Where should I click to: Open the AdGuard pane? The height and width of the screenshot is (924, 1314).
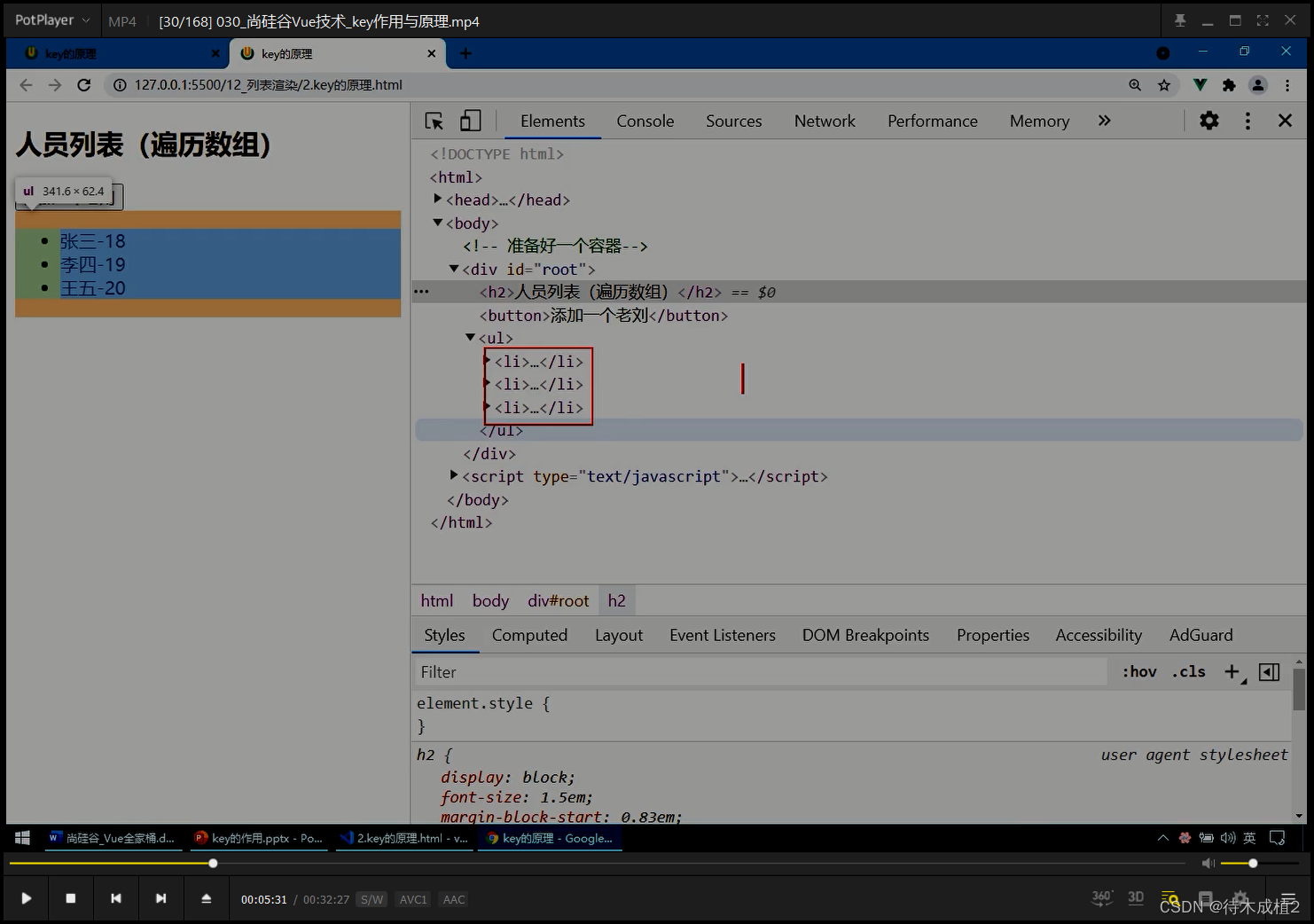1201,636
